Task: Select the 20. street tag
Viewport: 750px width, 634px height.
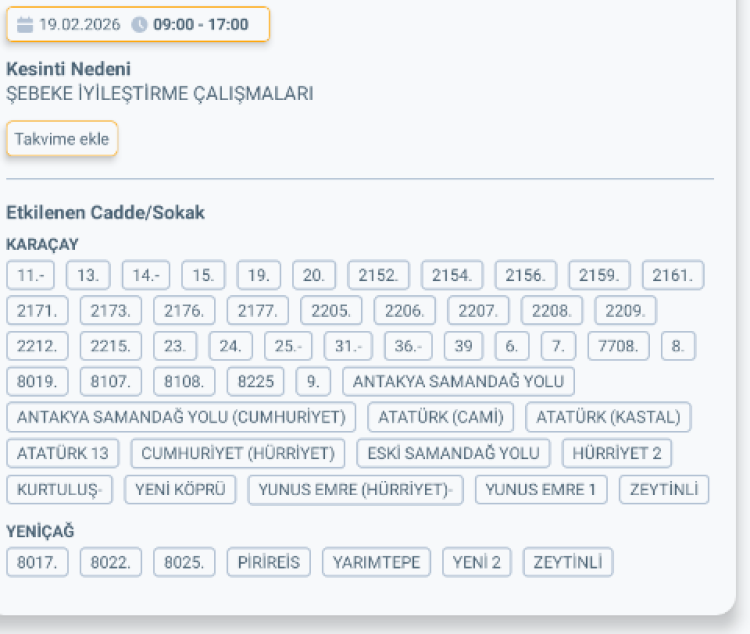Action: coord(314,275)
